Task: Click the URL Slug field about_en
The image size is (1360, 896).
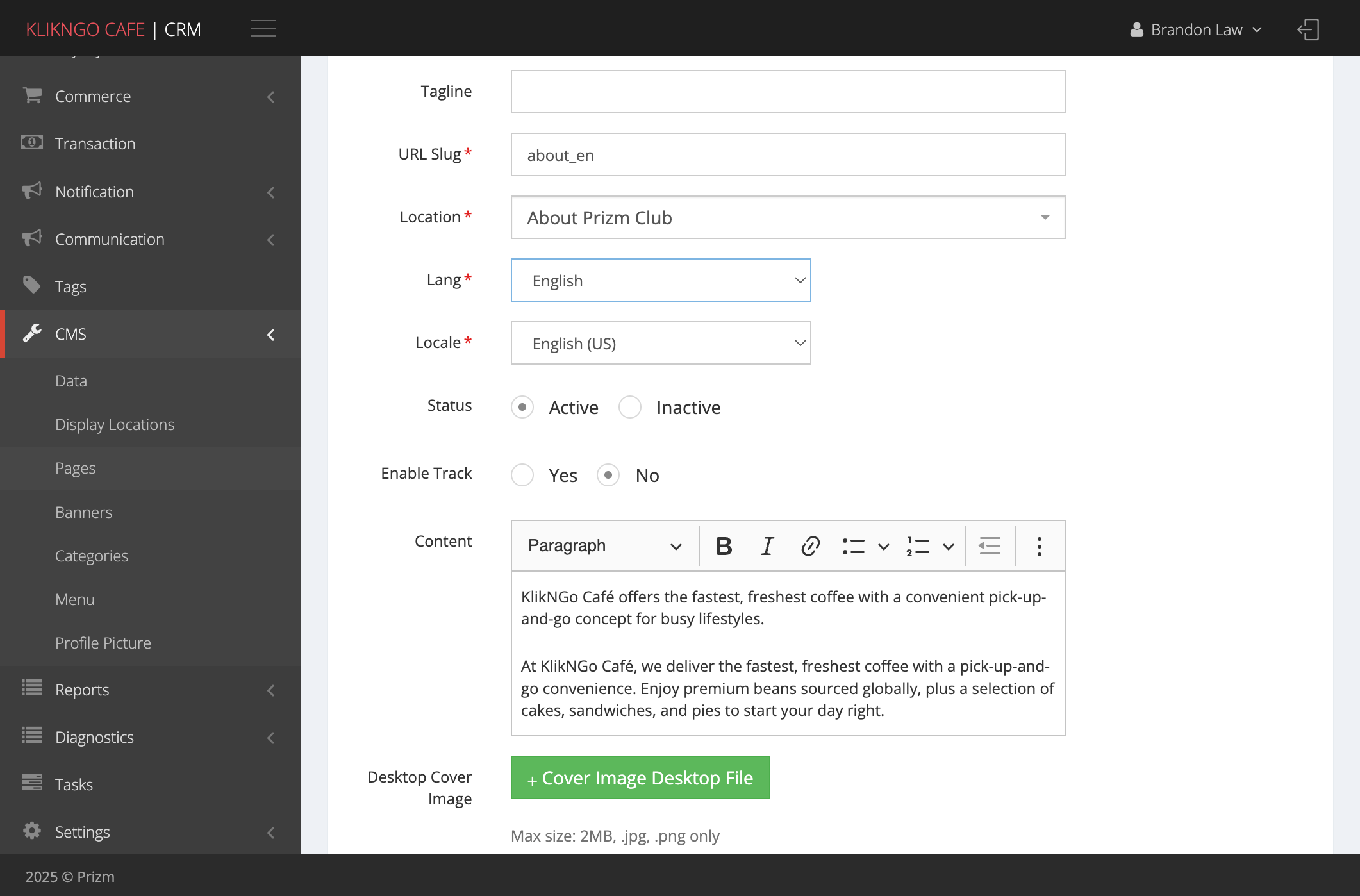Action: (x=788, y=154)
